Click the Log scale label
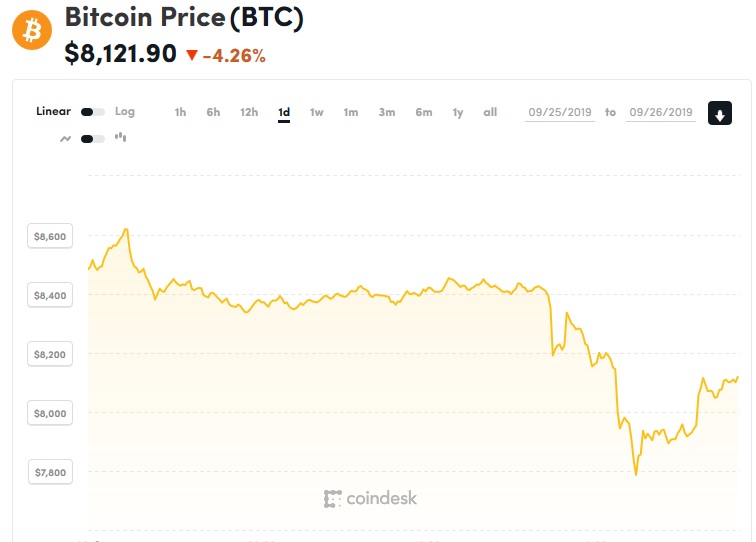 [x=125, y=111]
